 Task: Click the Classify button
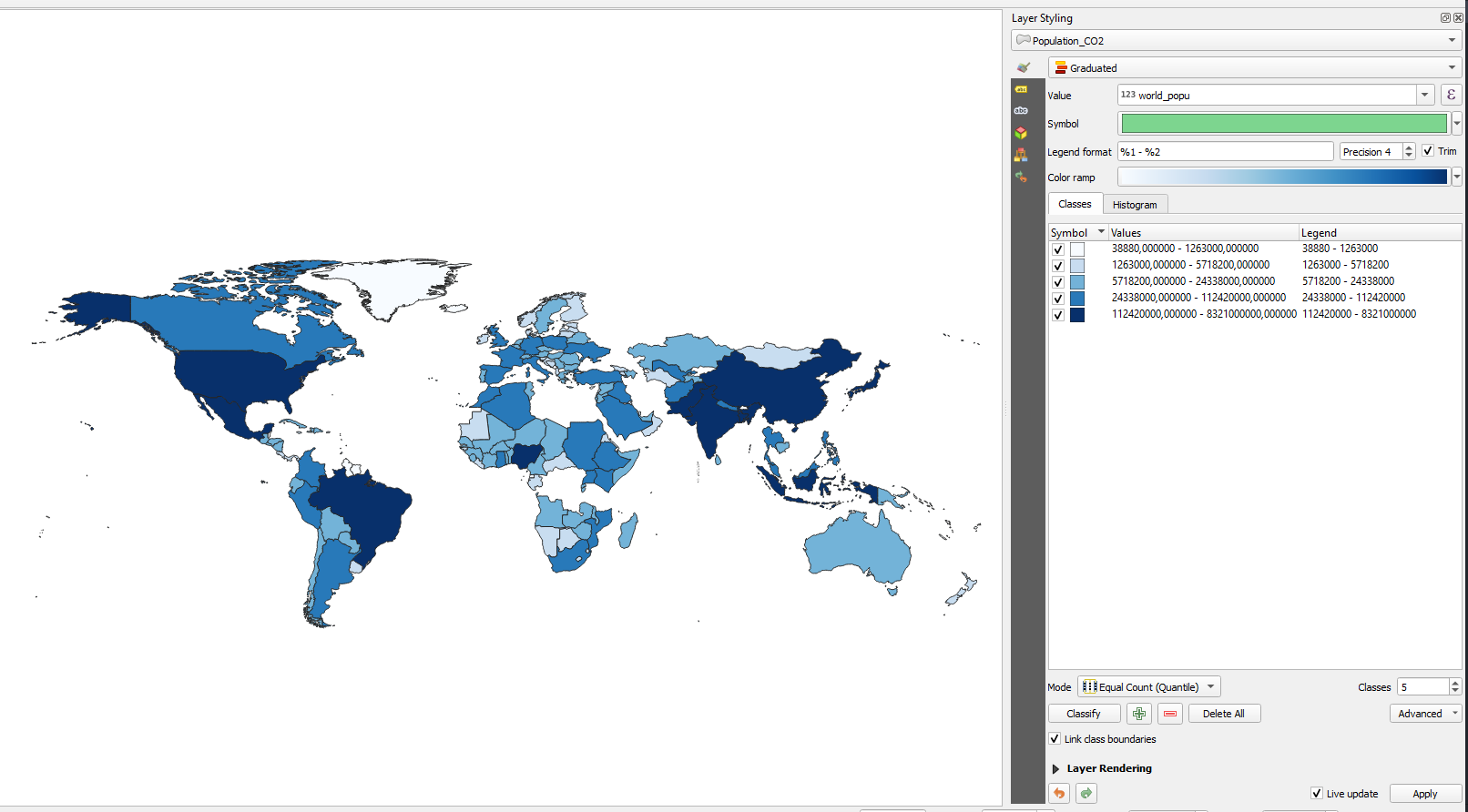1084,714
